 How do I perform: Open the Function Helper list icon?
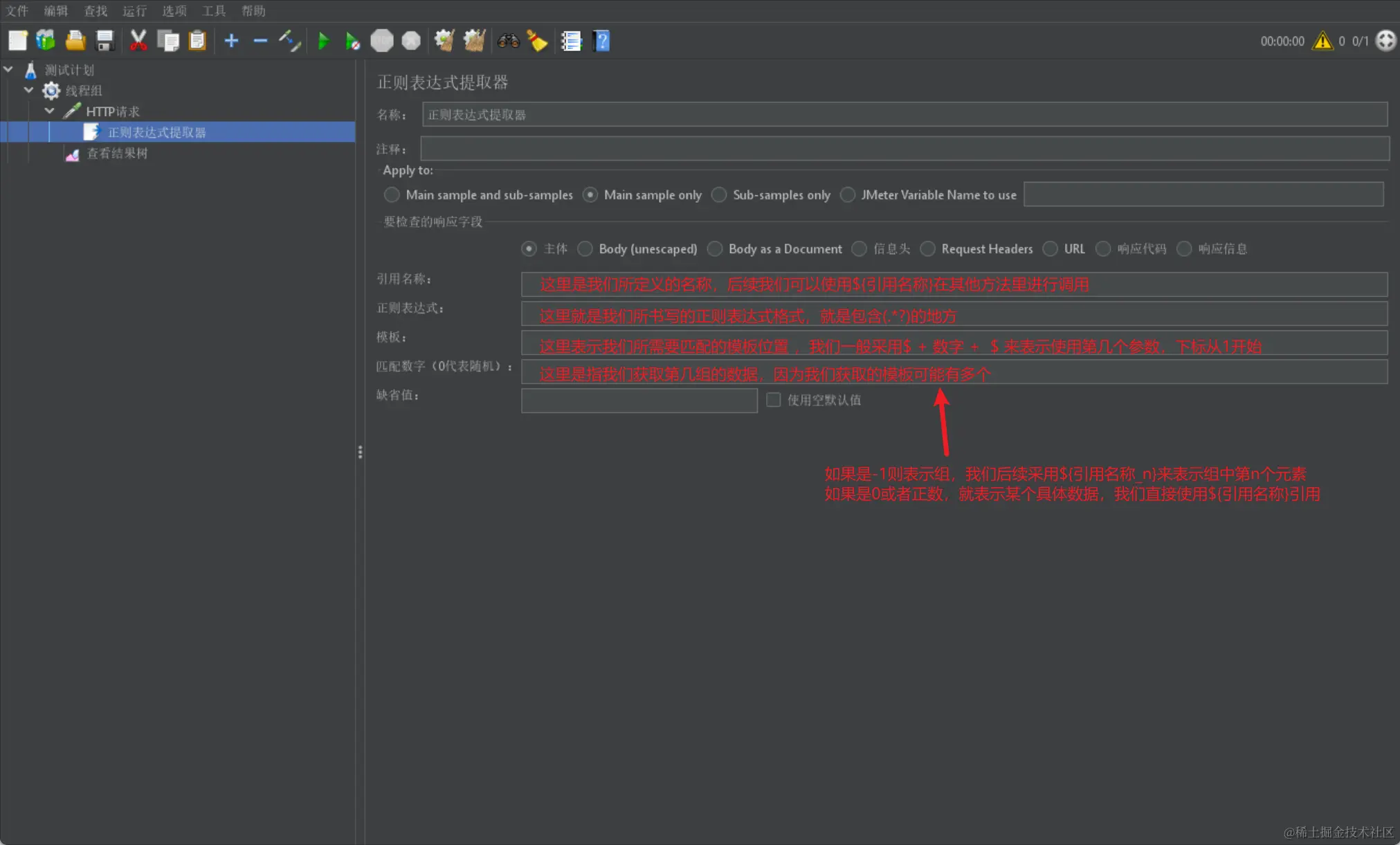571,41
